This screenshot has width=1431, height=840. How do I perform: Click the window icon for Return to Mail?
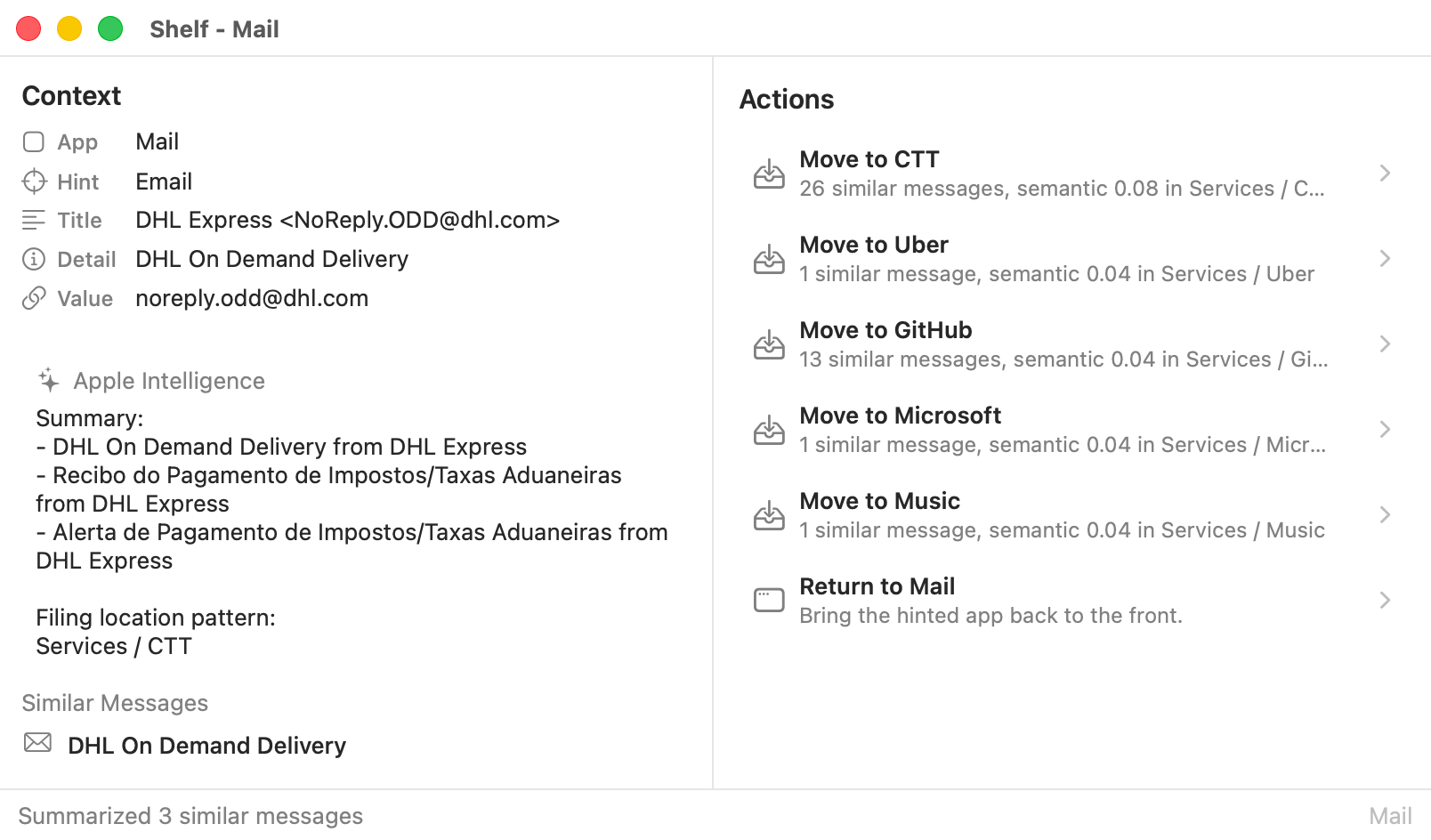pos(769,601)
